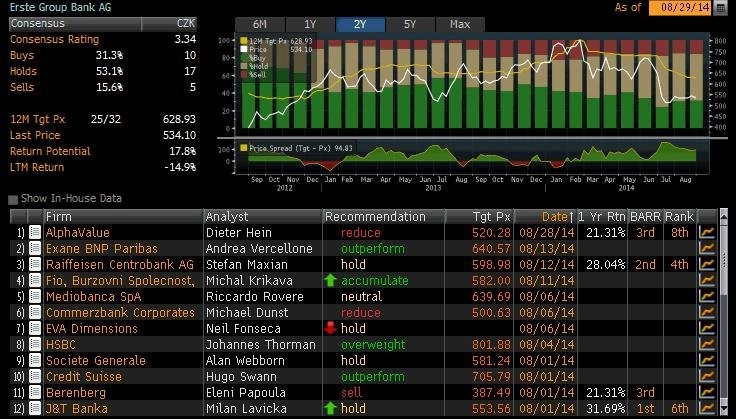736x419 pixels.
Task: Show chart icon for HSBC row
Action: pyautogui.click(x=706, y=344)
